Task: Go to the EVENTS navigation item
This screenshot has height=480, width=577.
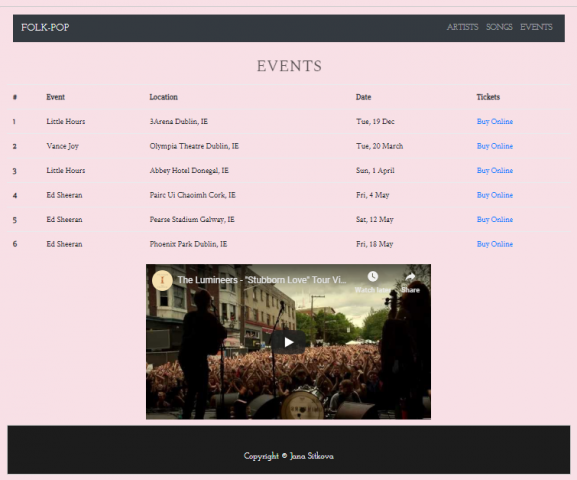Action: click(536, 27)
